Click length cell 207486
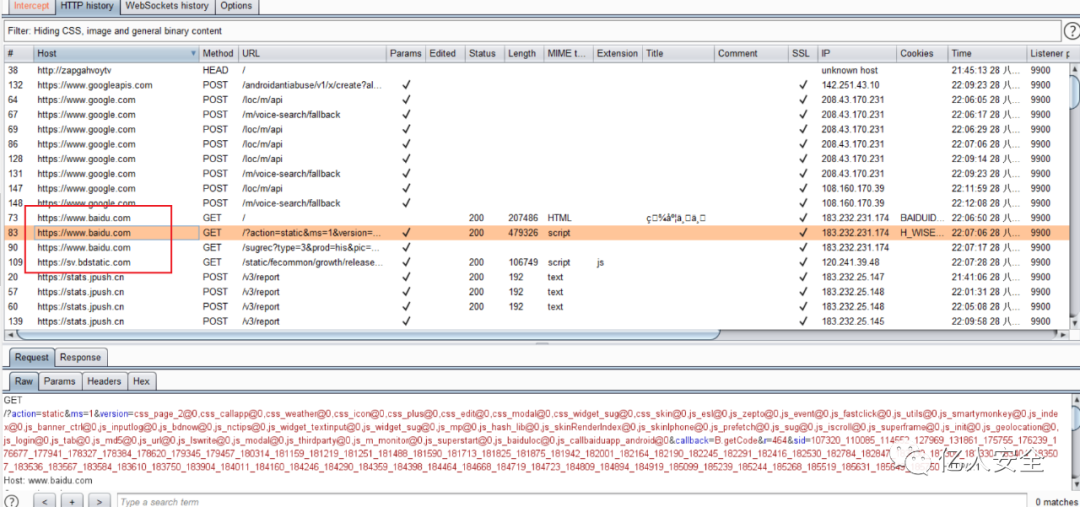1080x507 pixels. pos(522,218)
